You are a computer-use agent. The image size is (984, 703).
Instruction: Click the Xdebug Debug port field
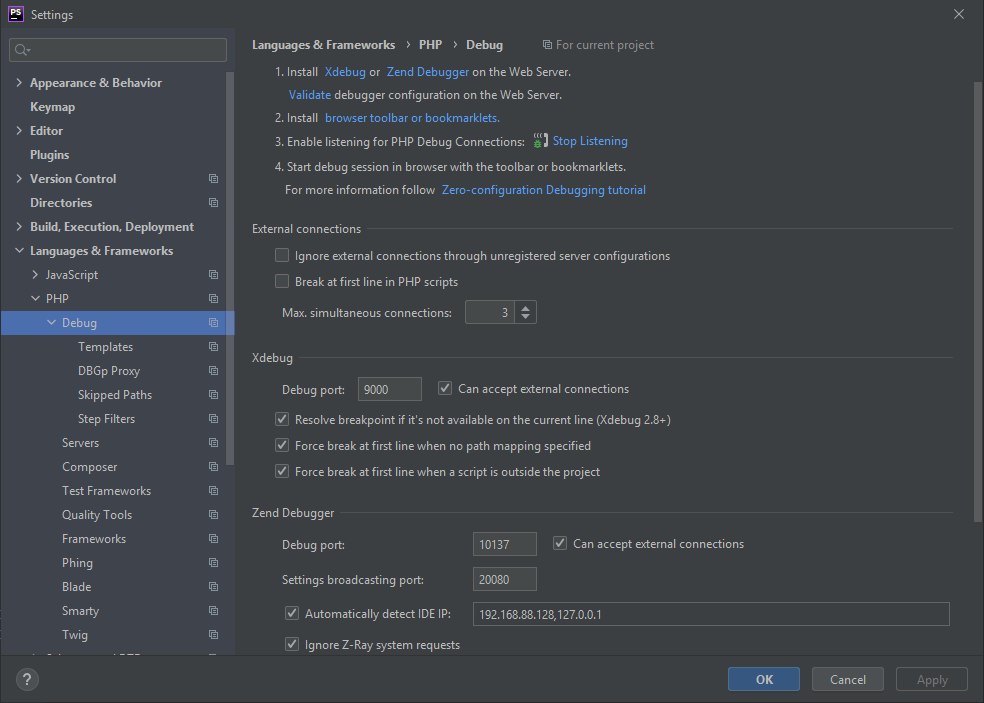[390, 389]
